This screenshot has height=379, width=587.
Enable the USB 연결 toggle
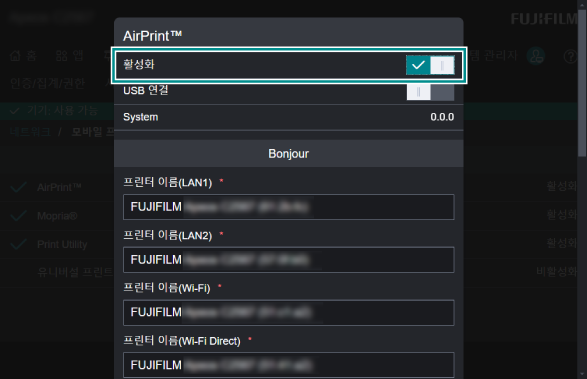click(430, 92)
